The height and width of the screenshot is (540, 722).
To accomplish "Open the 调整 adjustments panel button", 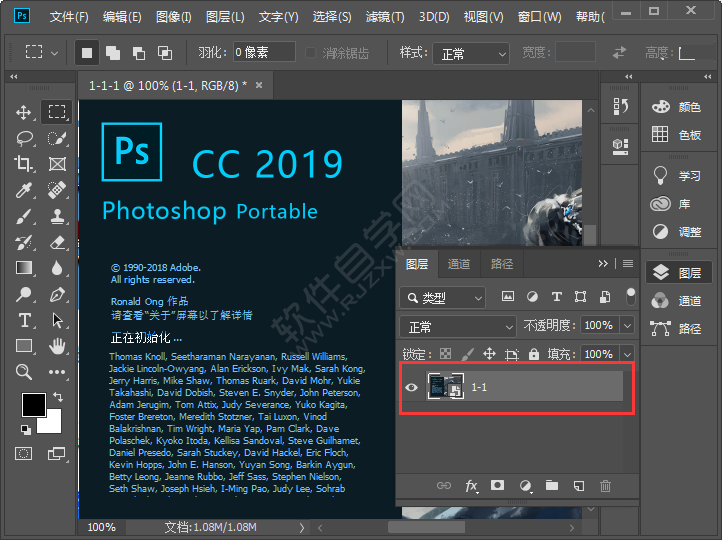I will click(677, 232).
